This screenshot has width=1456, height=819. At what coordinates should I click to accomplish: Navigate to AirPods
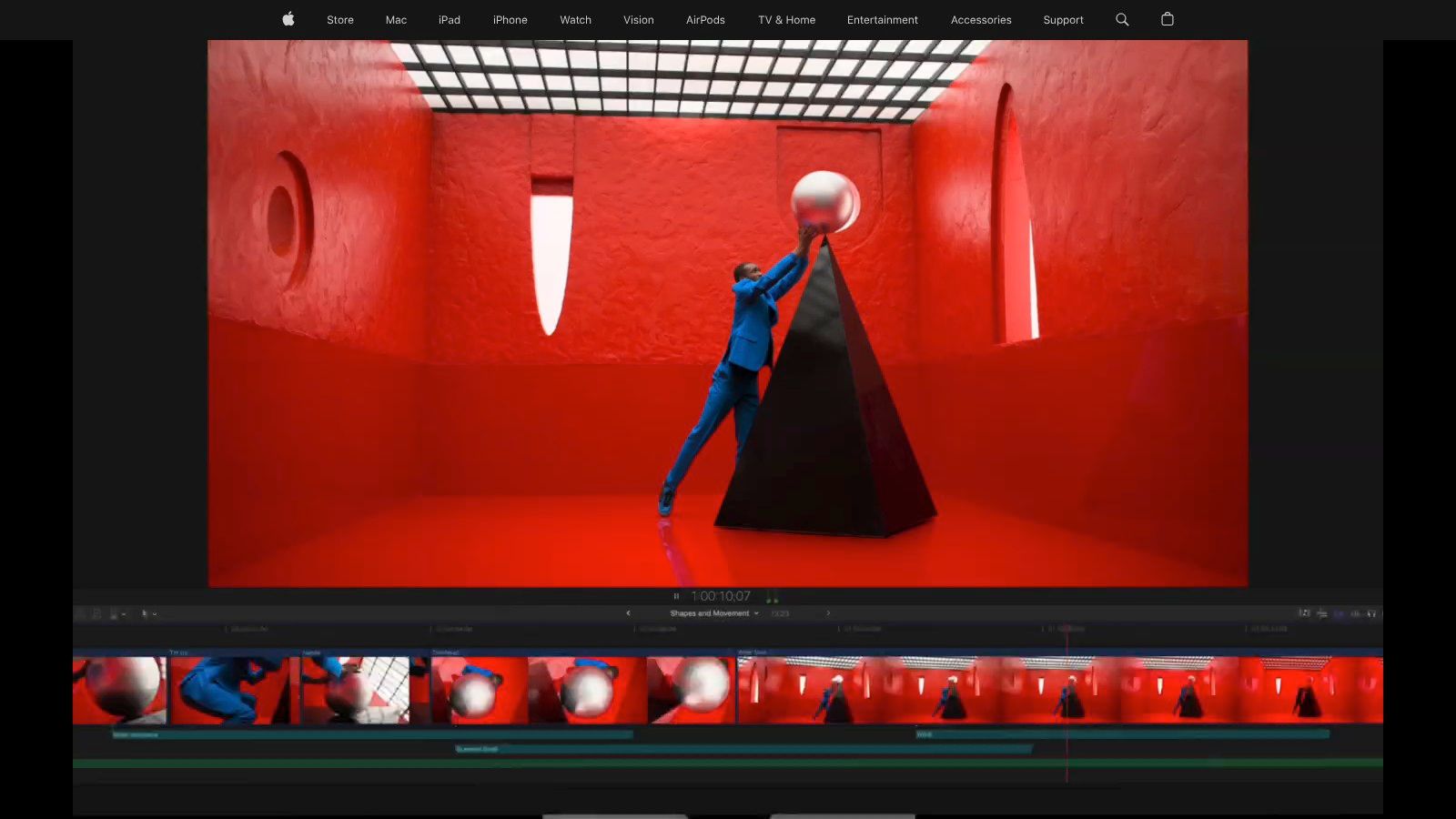pos(705,19)
